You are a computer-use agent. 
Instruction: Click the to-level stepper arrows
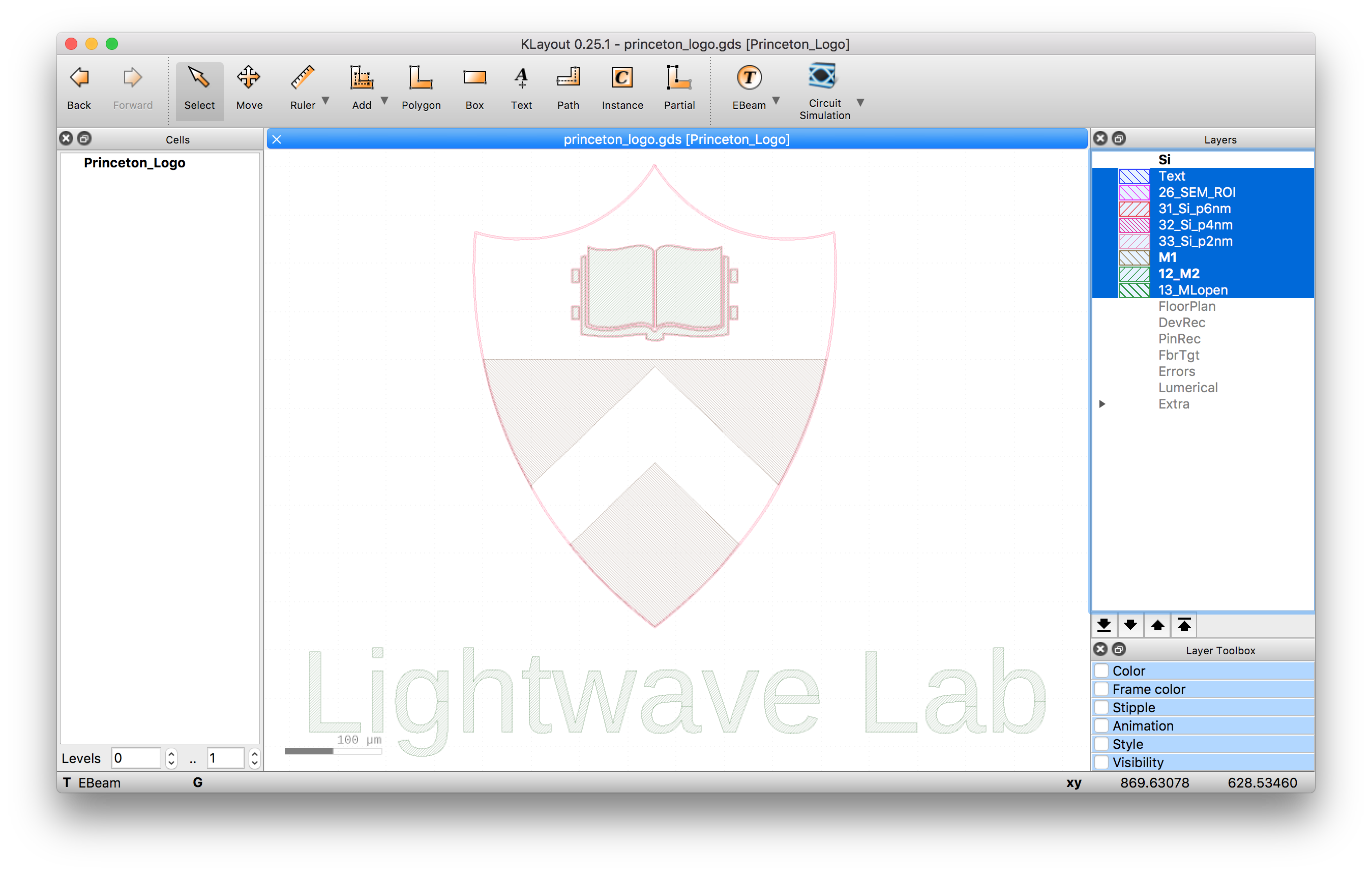255,759
